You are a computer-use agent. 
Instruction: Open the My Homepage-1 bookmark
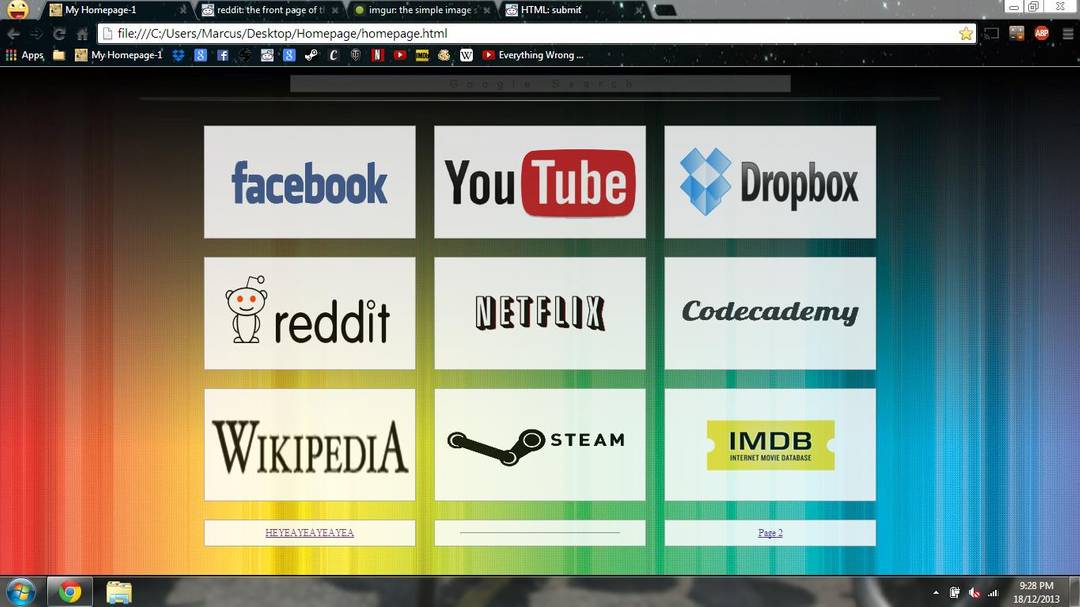coord(118,55)
